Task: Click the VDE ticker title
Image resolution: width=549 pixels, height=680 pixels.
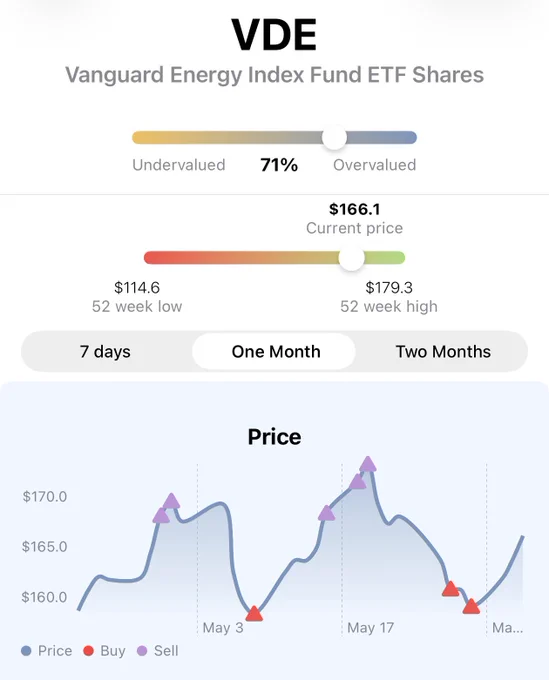Action: tap(274, 35)
